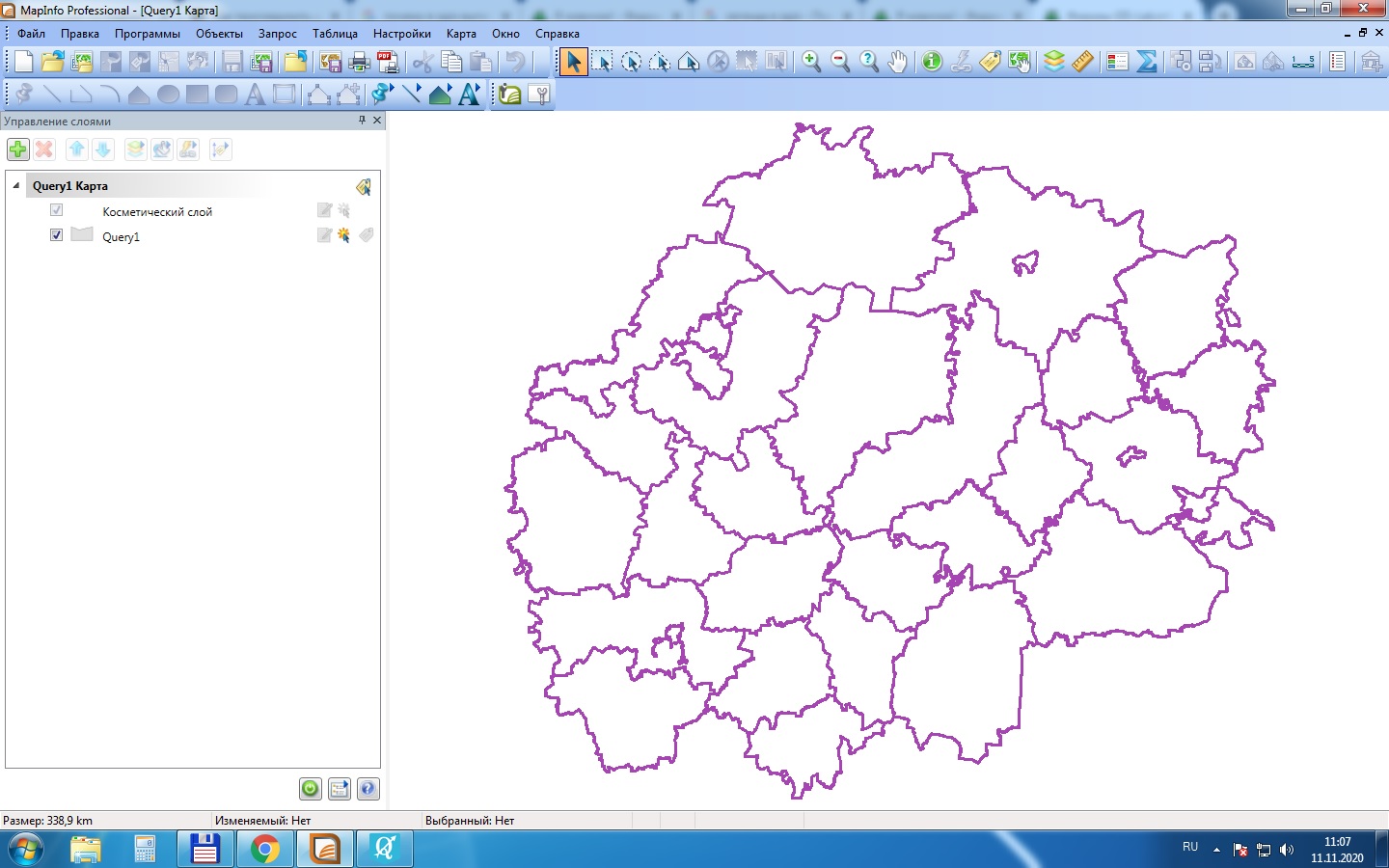This screenshot has height=868, width=1389.
Task: Collapse the Query1 Карта tree node
Action: [x=16, y=185]
